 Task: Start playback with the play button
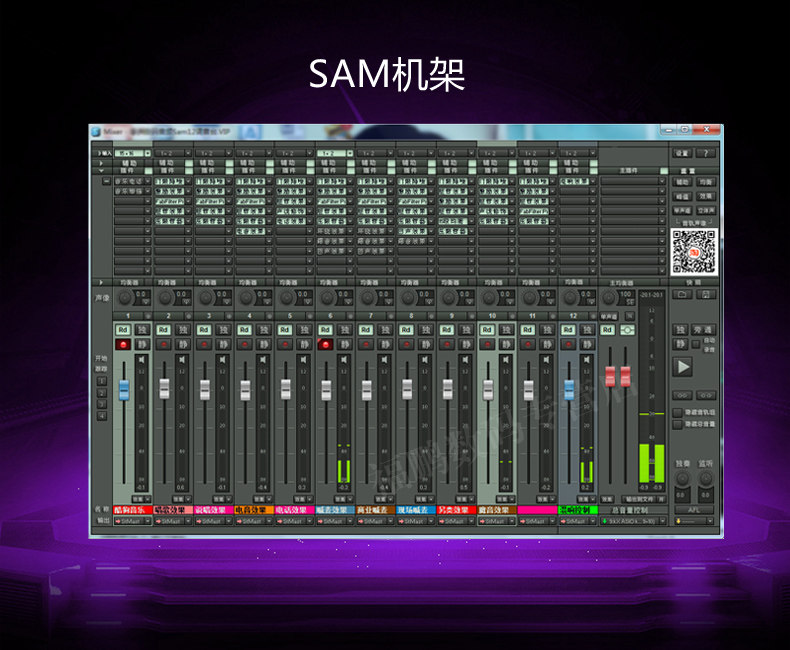[683, 366]
